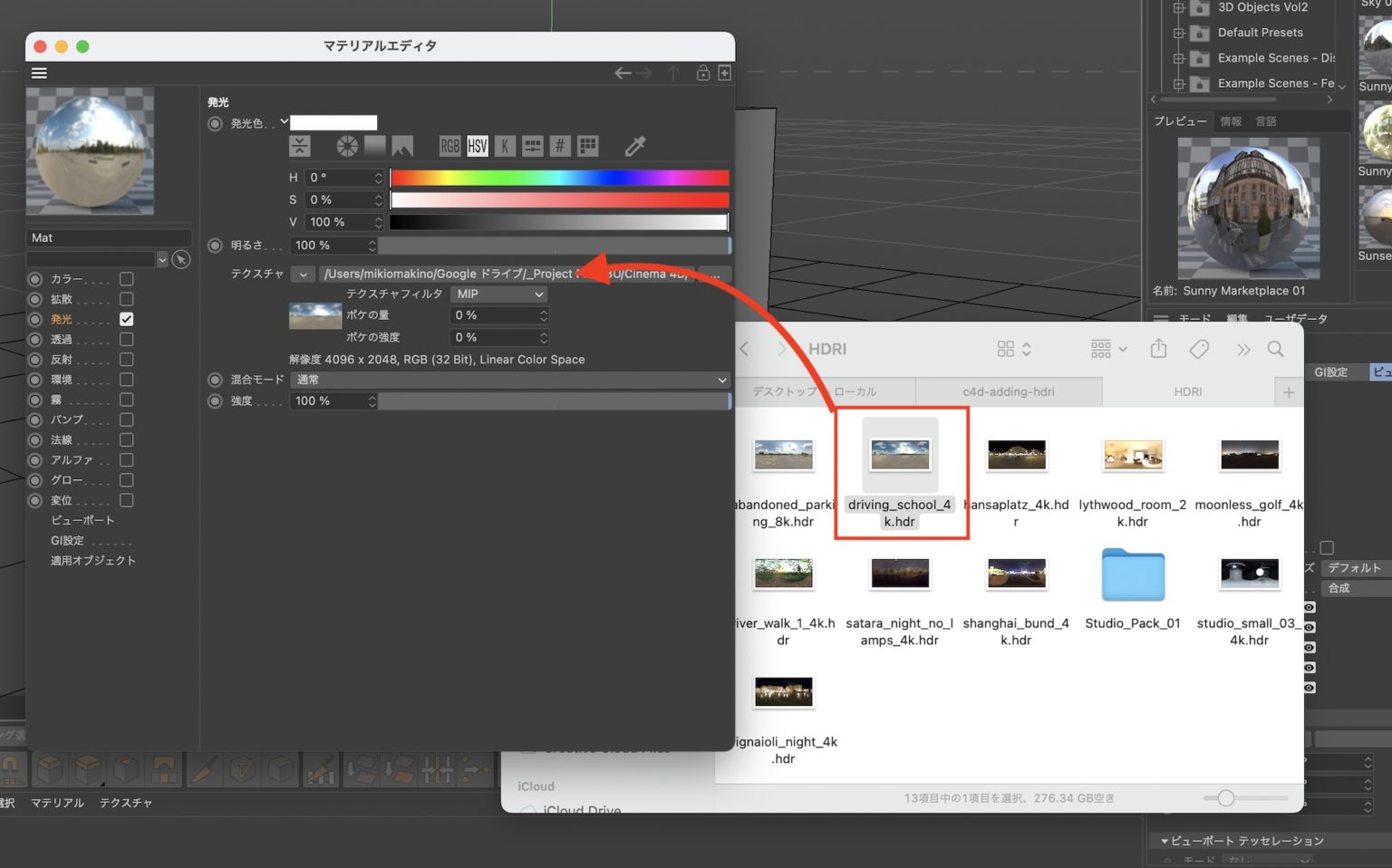Select the lythwood_room_2k.hdr file thumbnail
This screenshot has height=868, width=1392.
pos(1132,455)
